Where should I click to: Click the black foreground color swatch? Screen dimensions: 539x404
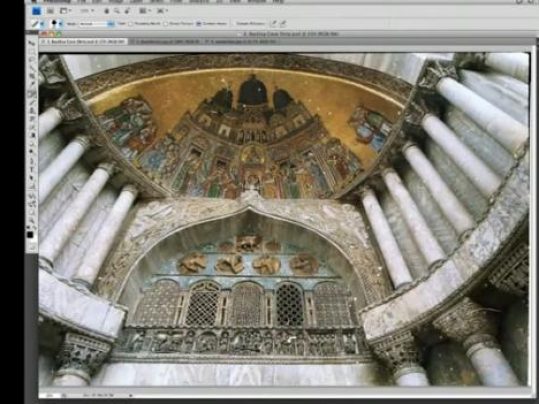tap(30, 234)
